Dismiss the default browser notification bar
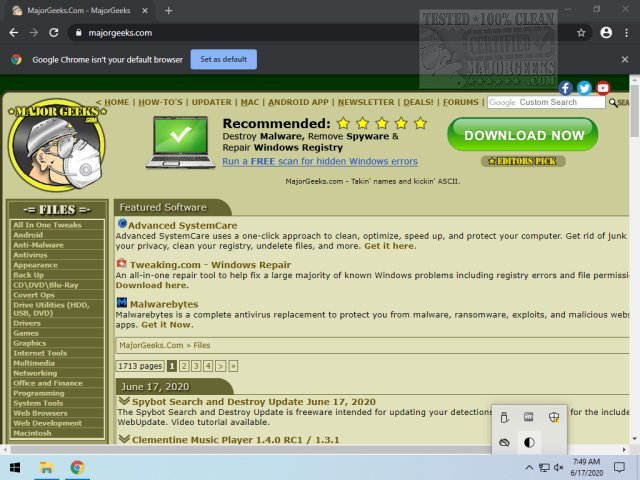Image resolution: width=640 pixels, height=480 pixels. tap(625, 60)
